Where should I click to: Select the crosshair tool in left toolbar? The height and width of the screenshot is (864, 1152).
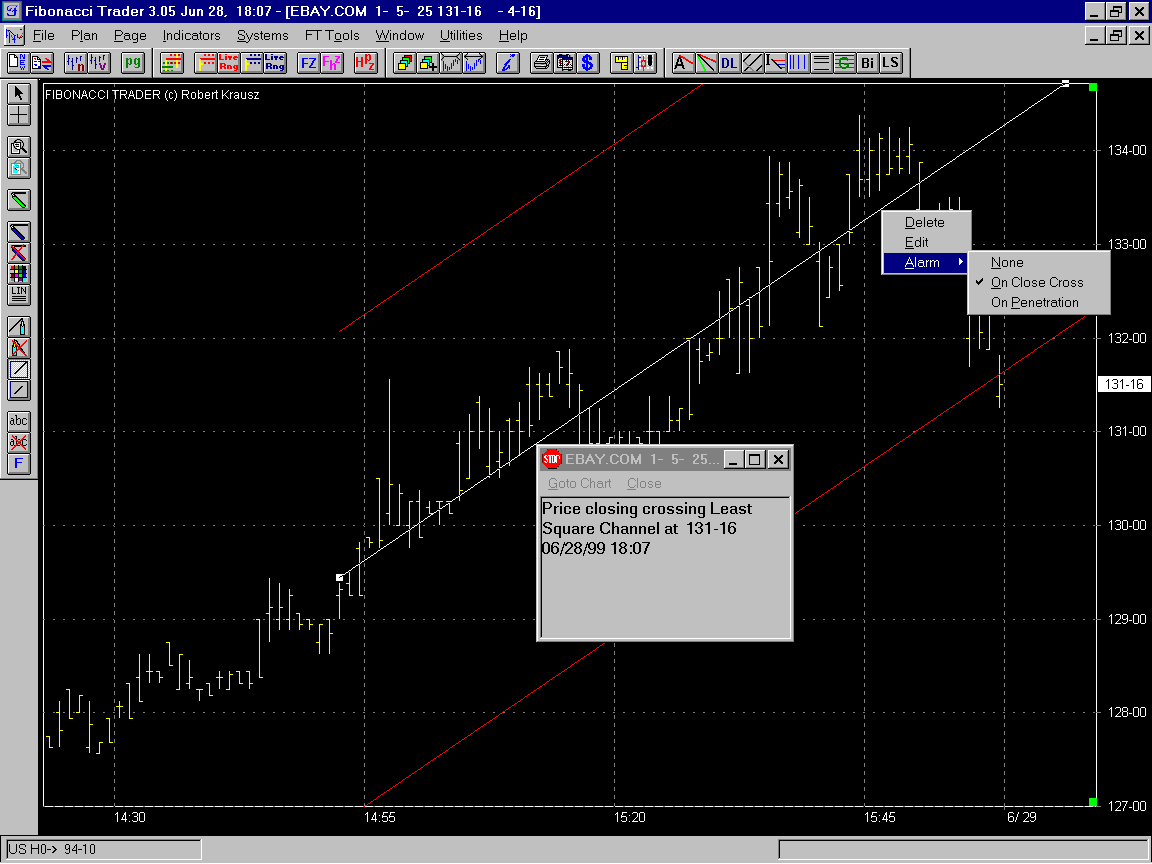18,115
